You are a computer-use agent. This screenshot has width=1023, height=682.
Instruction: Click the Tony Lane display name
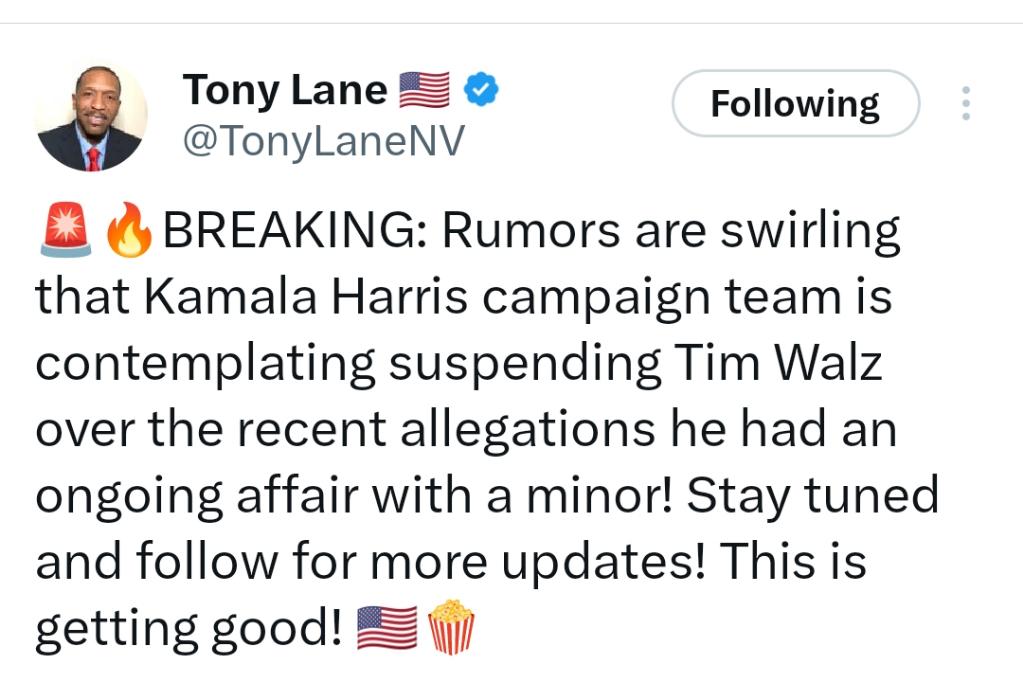[x=285, y=91]
